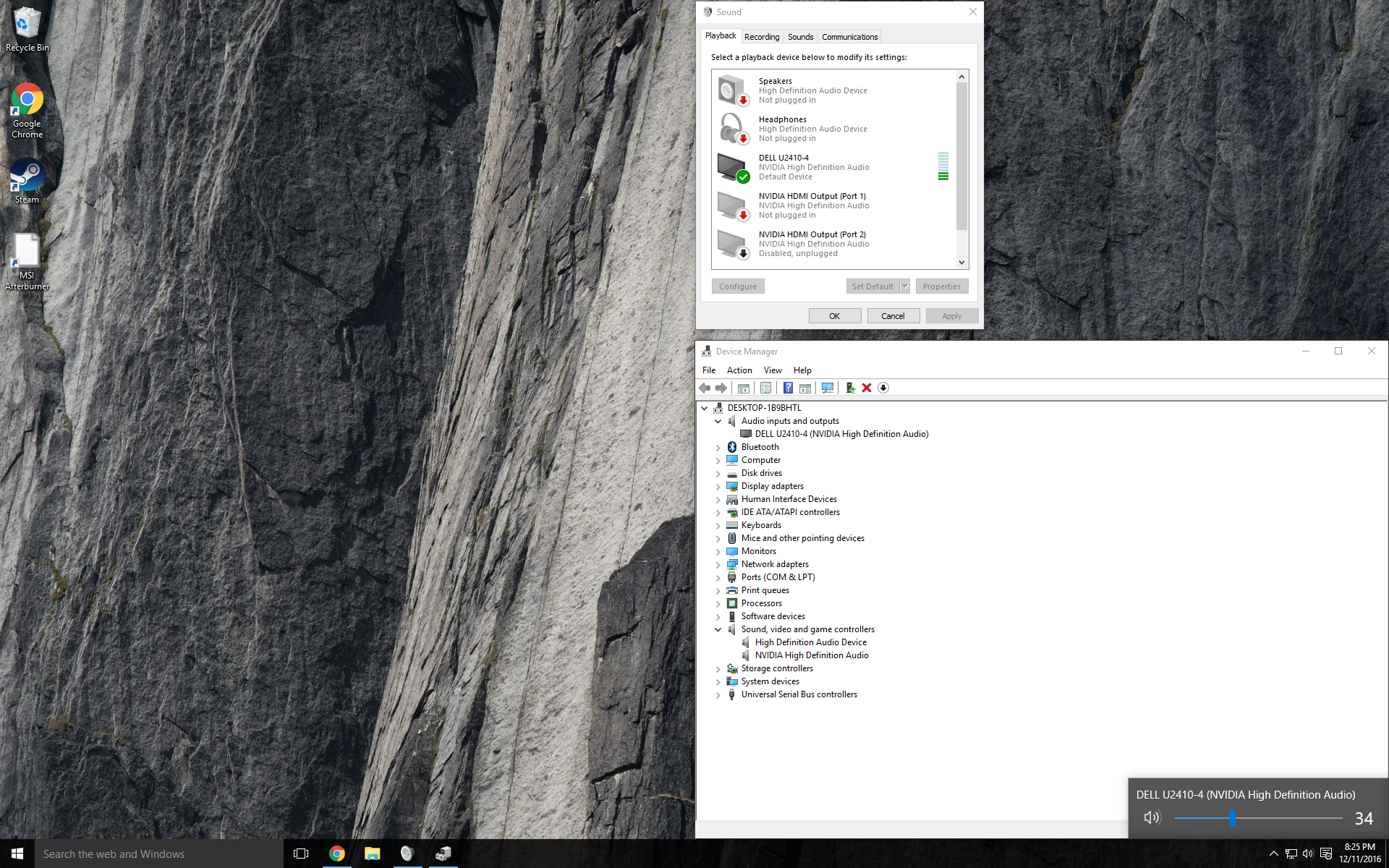1389x868 pixels.
Task: Collapse DESKTOP-1B9BHTL root node
Action: click(704, 408)
